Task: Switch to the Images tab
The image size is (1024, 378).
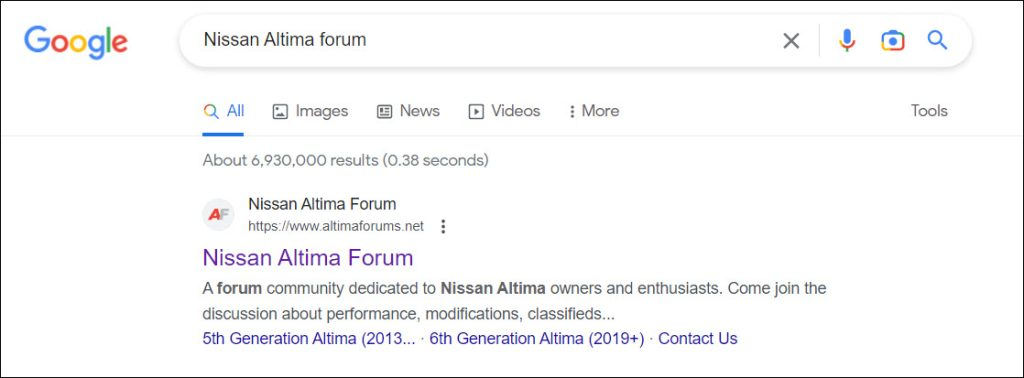Action: (x=310, y=111)
